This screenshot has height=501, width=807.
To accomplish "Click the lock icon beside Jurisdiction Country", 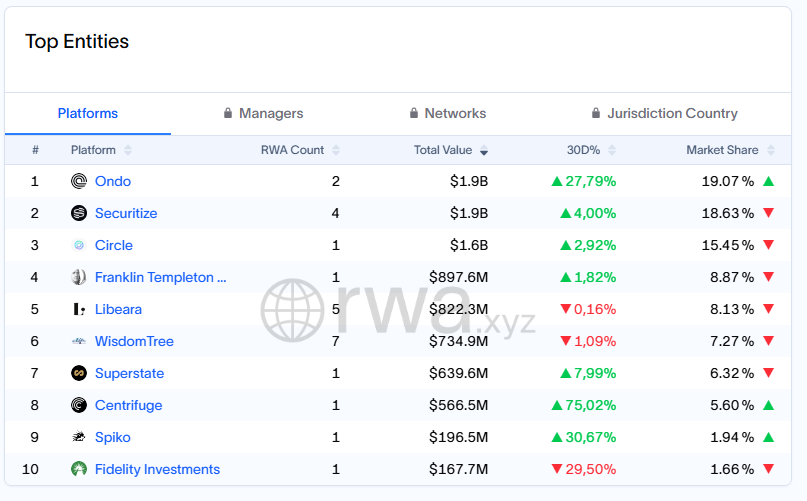I will pos(595,113).
